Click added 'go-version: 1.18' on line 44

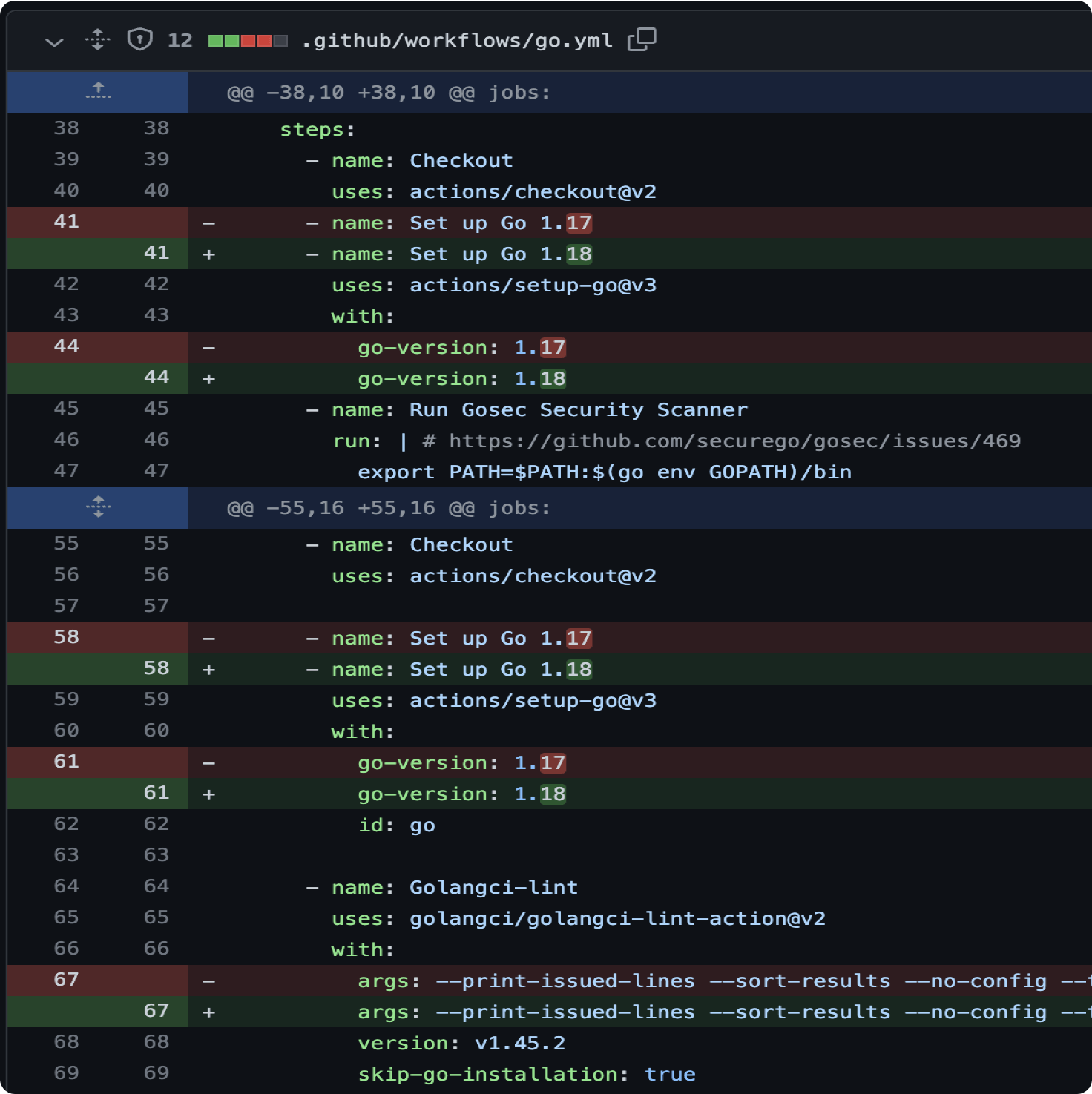(x=461, y=379)
